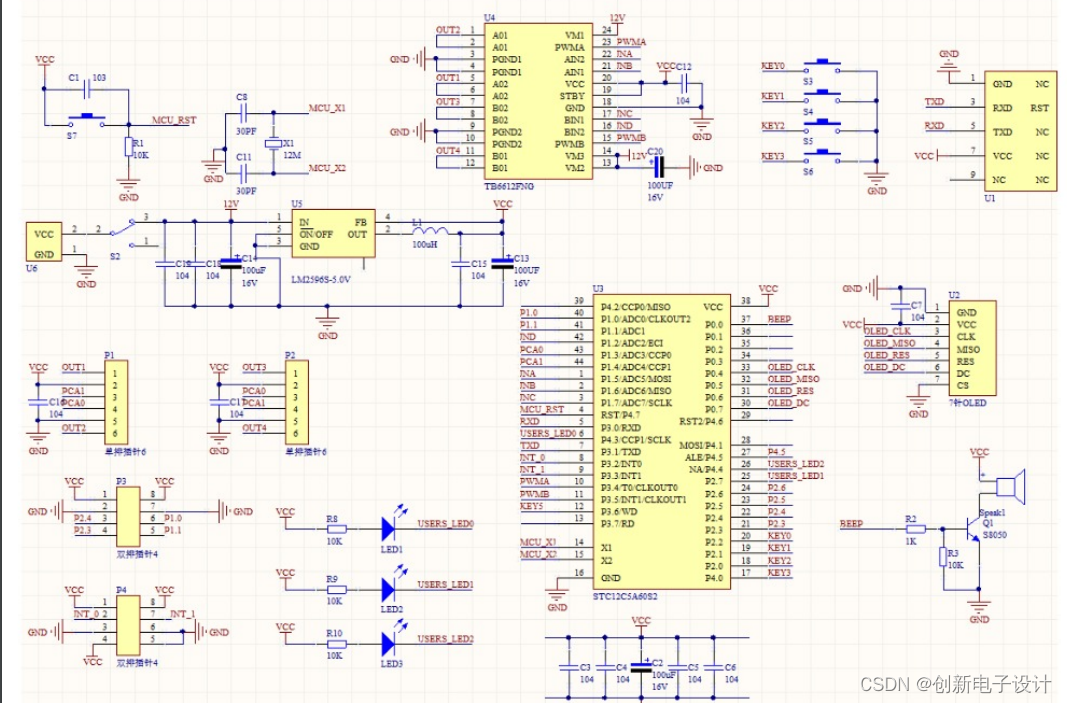Screen dimensions: 1067x703
Task: Click resistor R1 10K in the reset circuit
Action: tap(129, 146)
